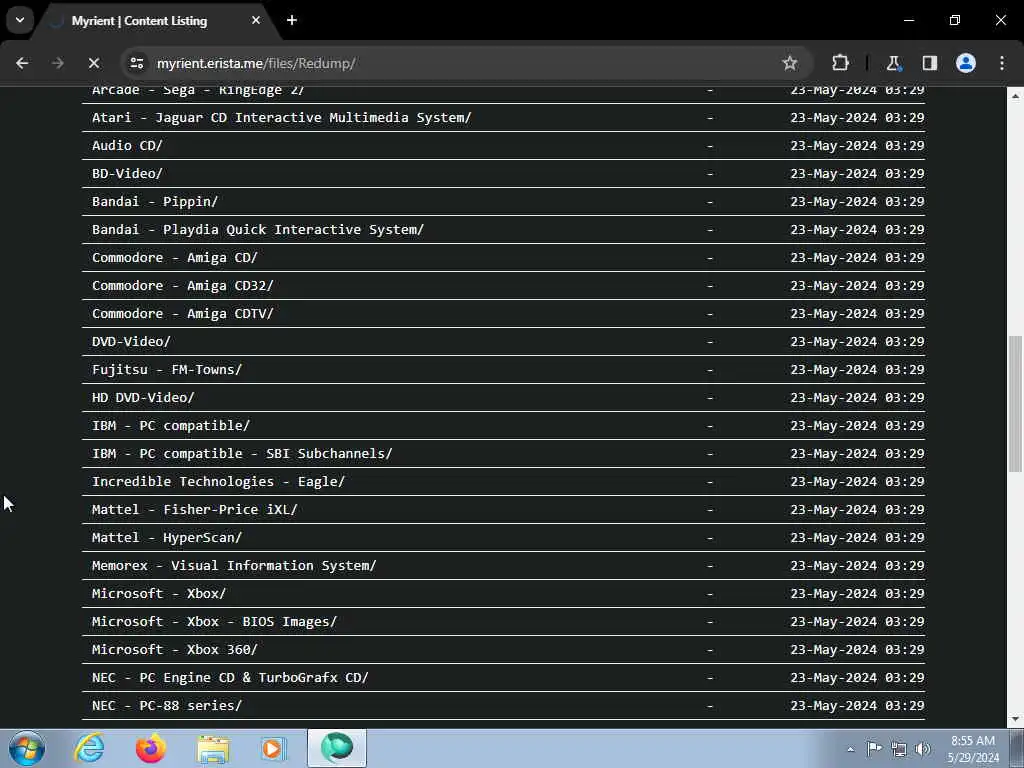Open Atari - Jaguar CD Interactive Multimedia System folder
Viewport: 1024px width, 768px height.
point(281,118)
